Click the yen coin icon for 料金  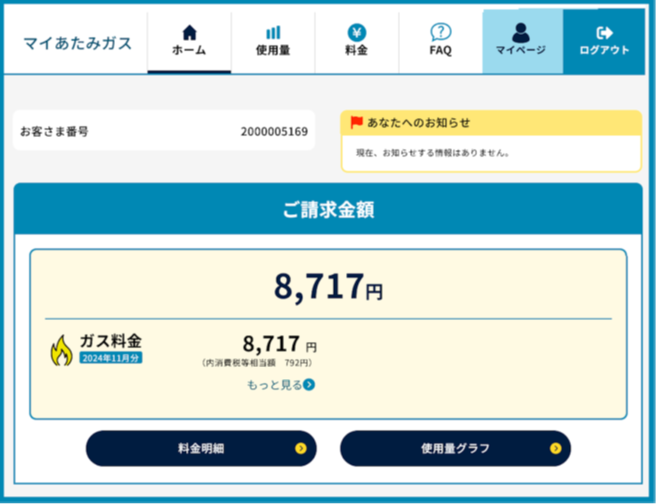coord(356,32)
